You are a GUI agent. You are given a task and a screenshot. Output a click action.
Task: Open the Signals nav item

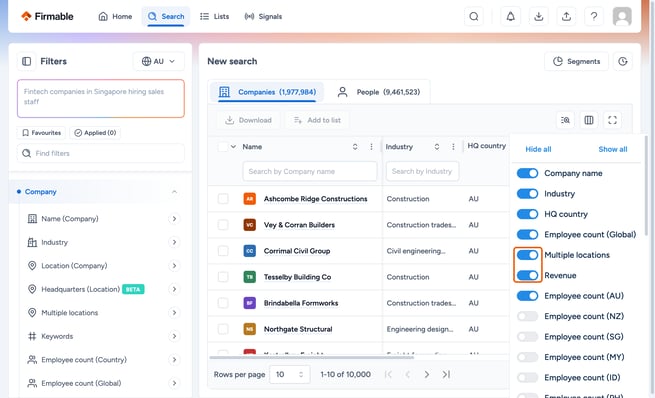pos(263,16)
